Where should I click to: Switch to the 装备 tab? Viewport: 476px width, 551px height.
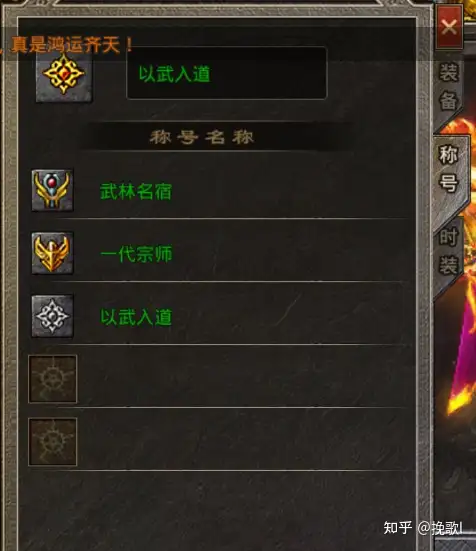pos(448,87)
